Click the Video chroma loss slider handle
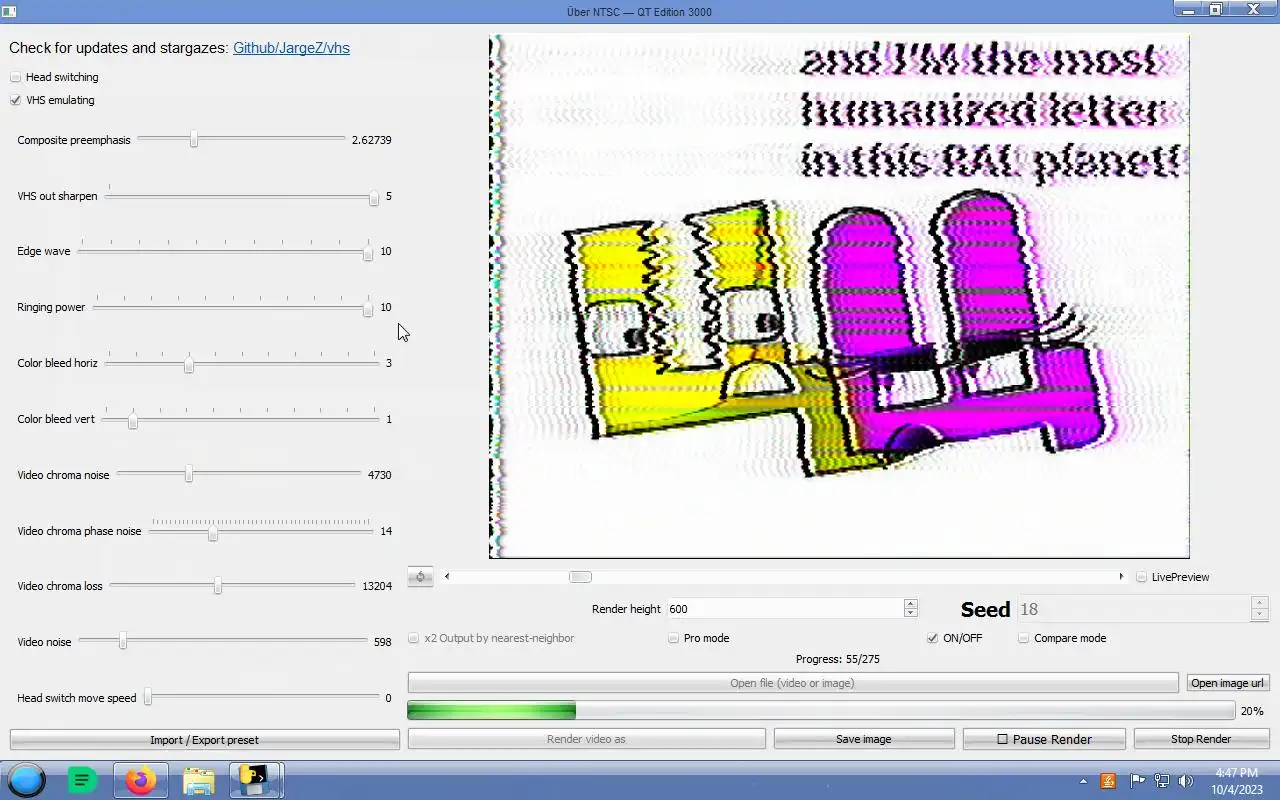This screenshot has height=800, width=1280. click(x=218, y=586)
